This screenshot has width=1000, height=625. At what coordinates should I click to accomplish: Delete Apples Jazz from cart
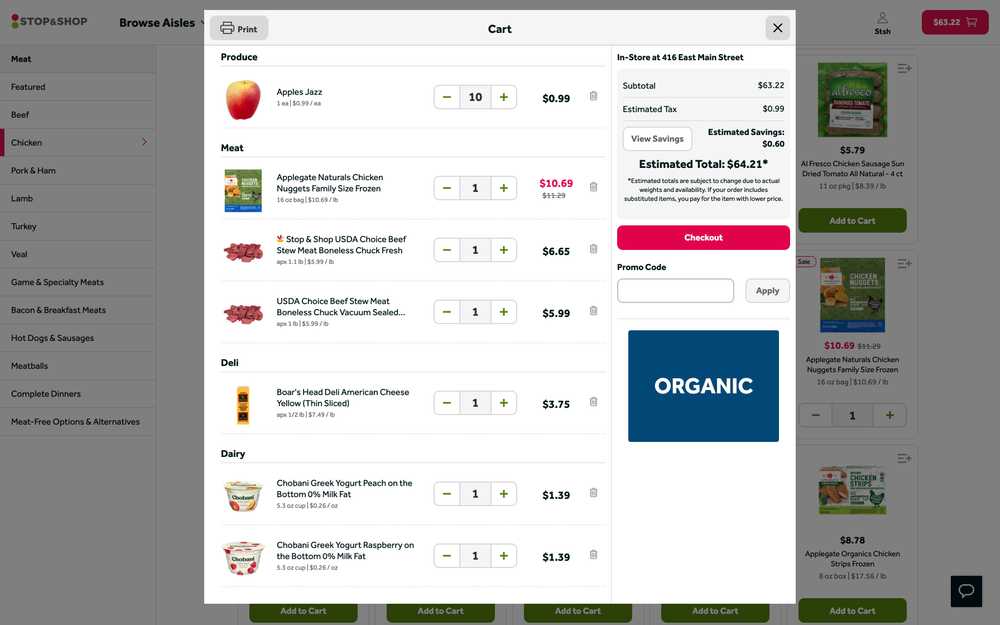point(593,97)
